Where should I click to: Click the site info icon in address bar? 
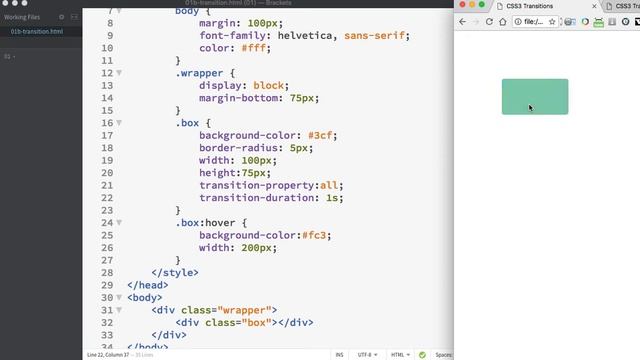point(518,22)
